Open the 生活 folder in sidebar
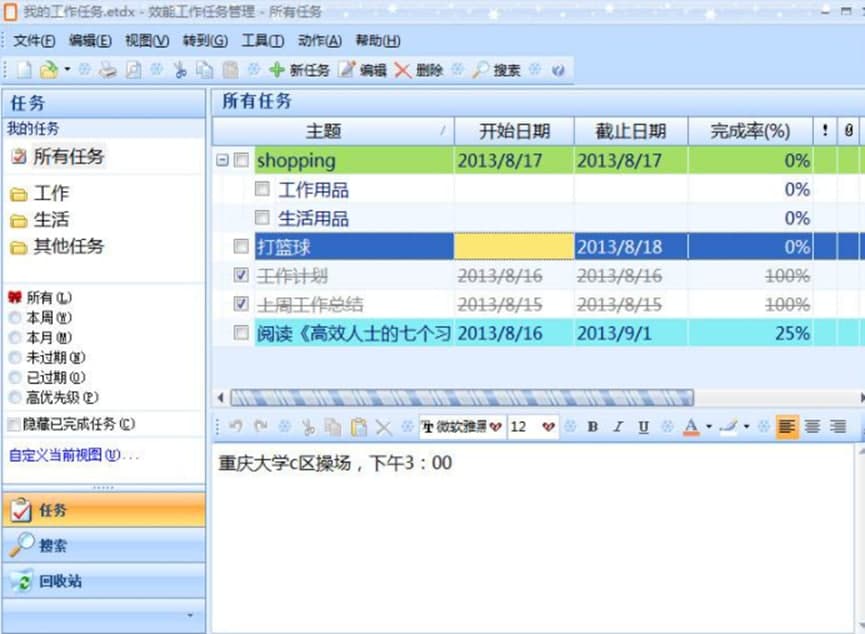The height and width of the screenshot is (634, 865). click(40, 220)
